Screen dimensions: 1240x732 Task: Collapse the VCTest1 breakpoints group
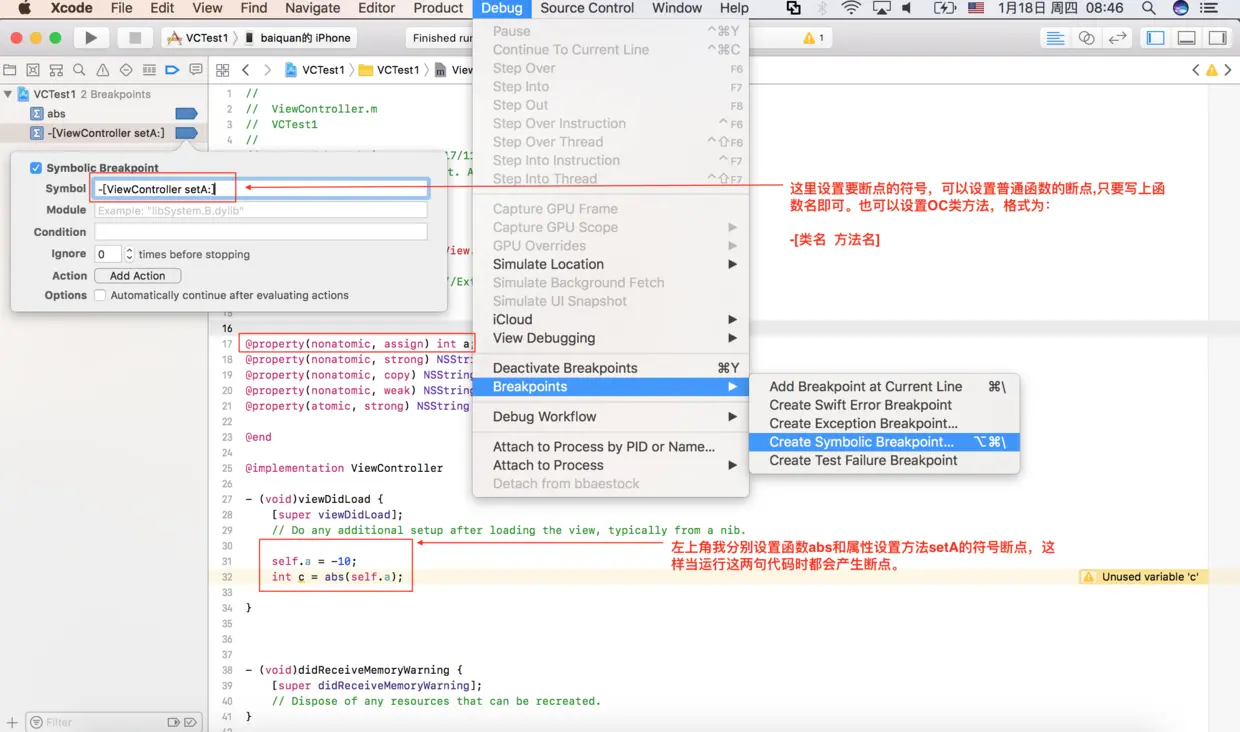(8, 94)
